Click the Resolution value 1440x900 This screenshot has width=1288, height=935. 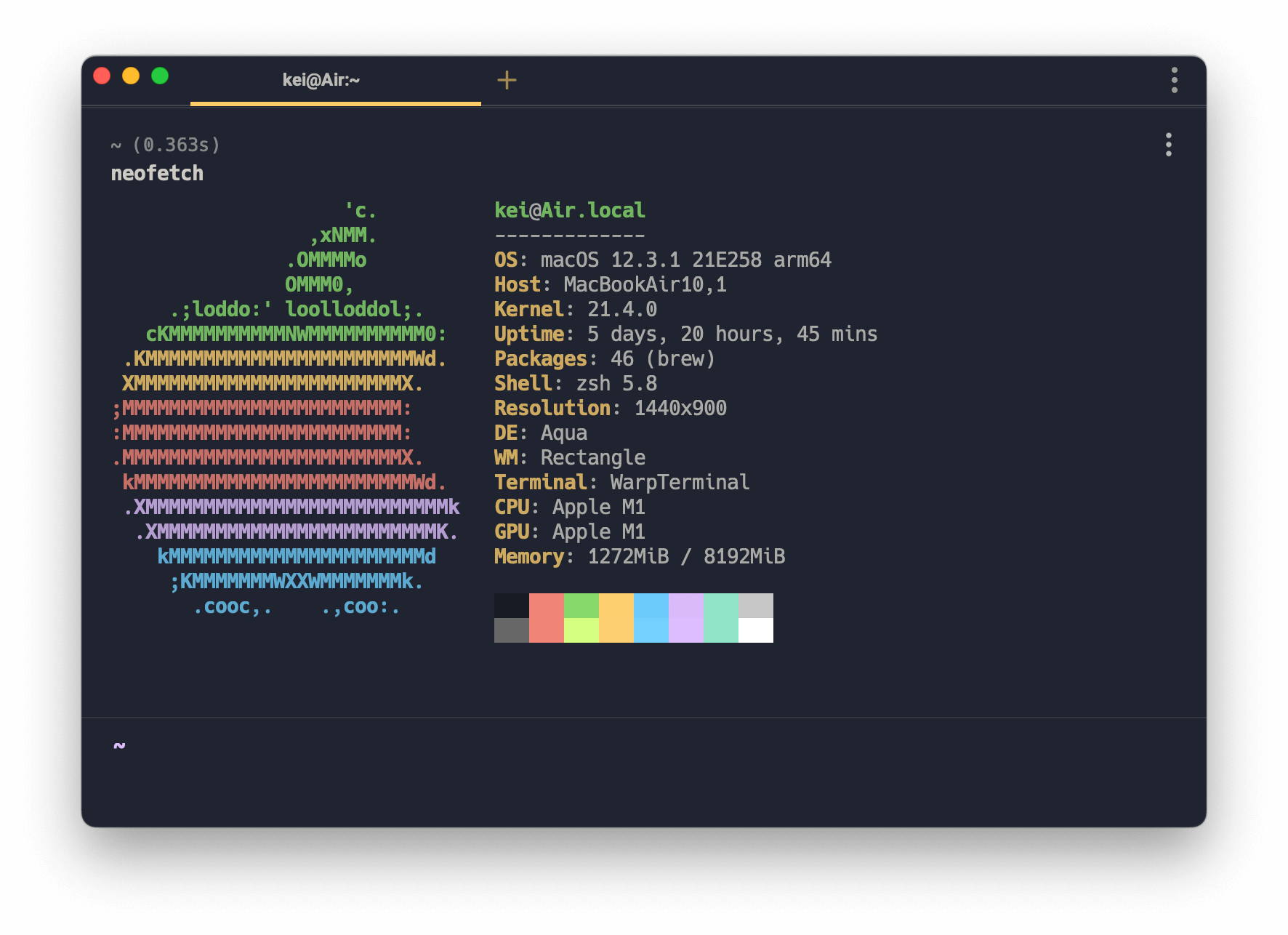(x=680, y=408)
